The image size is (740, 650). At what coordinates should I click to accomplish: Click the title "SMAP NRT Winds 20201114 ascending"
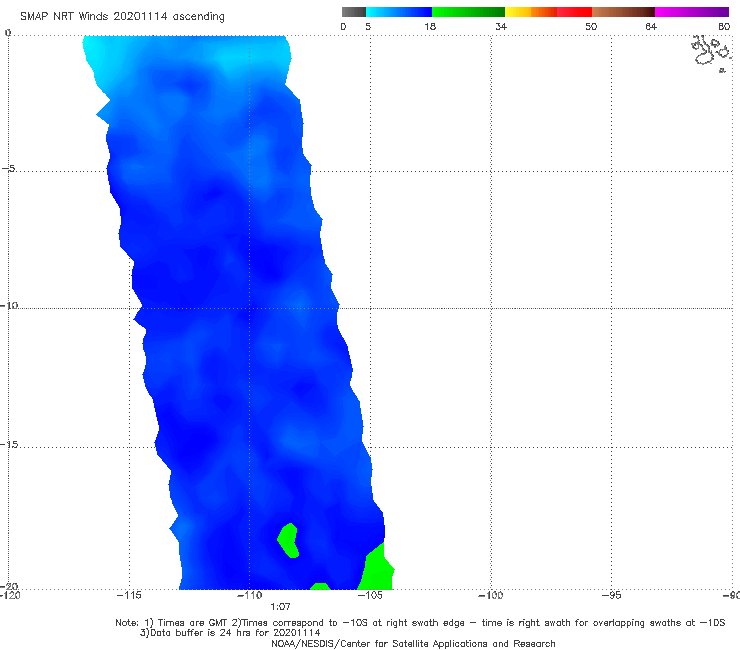[122, 16]
